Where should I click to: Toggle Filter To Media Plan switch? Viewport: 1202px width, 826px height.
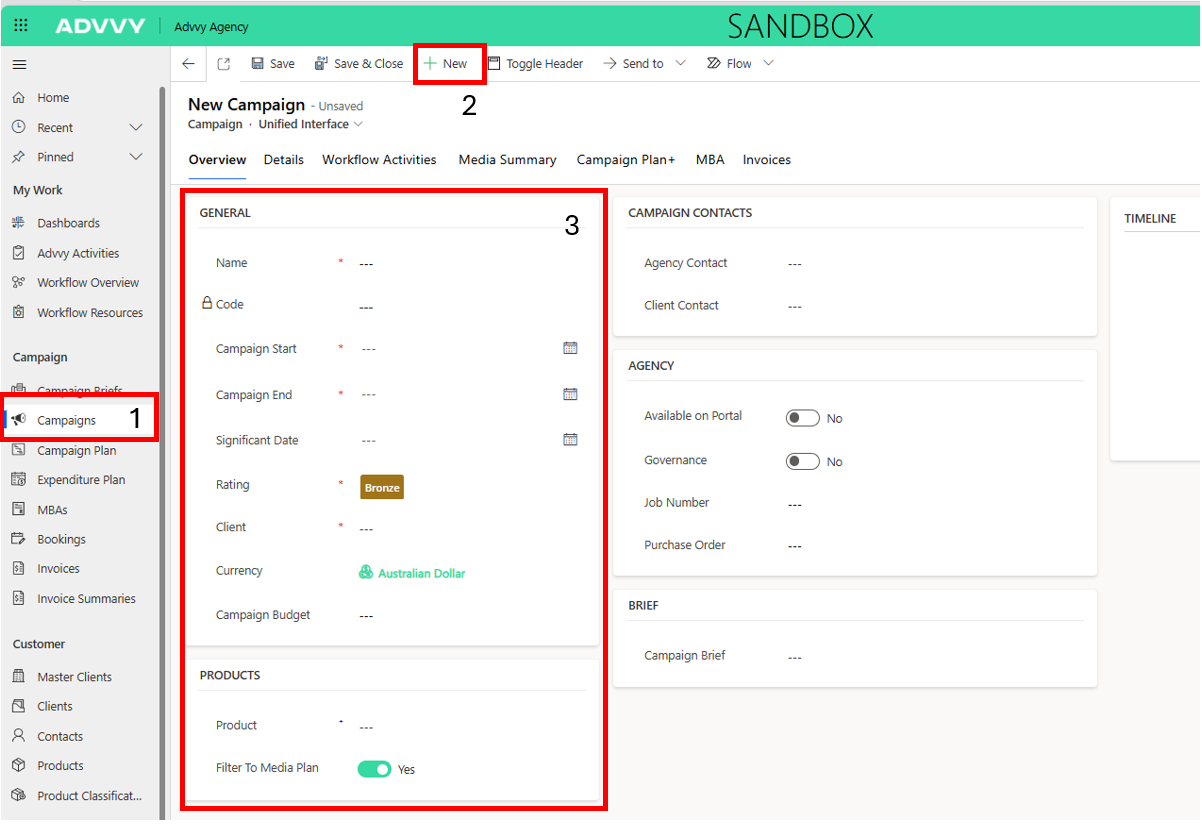(374, 769)
